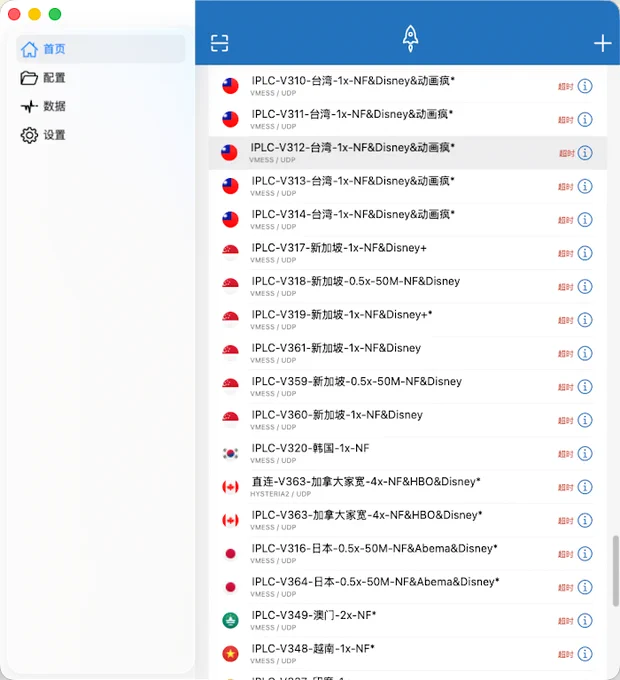
Task: Click the Macau flag of IPLC-V349
Action: [x=230, y=620]
